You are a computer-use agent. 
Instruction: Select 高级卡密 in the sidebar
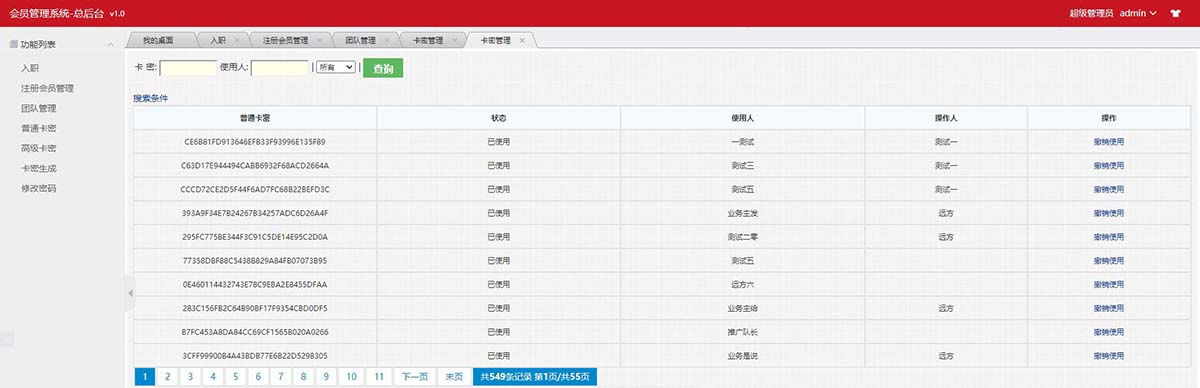click(x=38, y=148)
